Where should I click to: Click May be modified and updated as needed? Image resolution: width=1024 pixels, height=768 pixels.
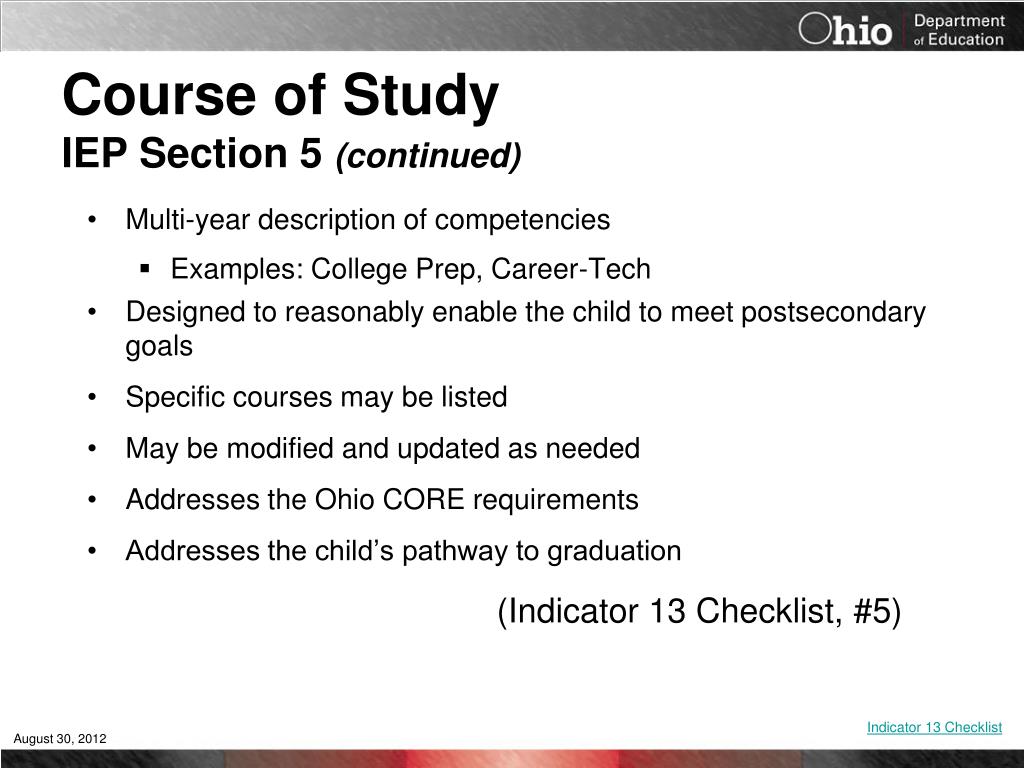tap(383, 449)
